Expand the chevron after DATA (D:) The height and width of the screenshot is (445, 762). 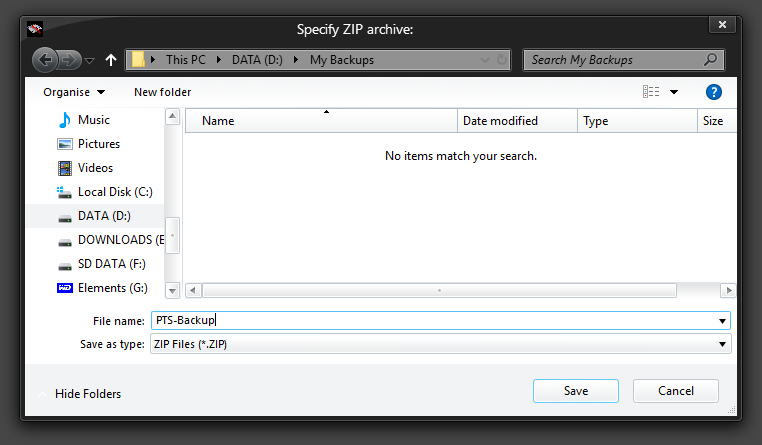pos(296,60)
